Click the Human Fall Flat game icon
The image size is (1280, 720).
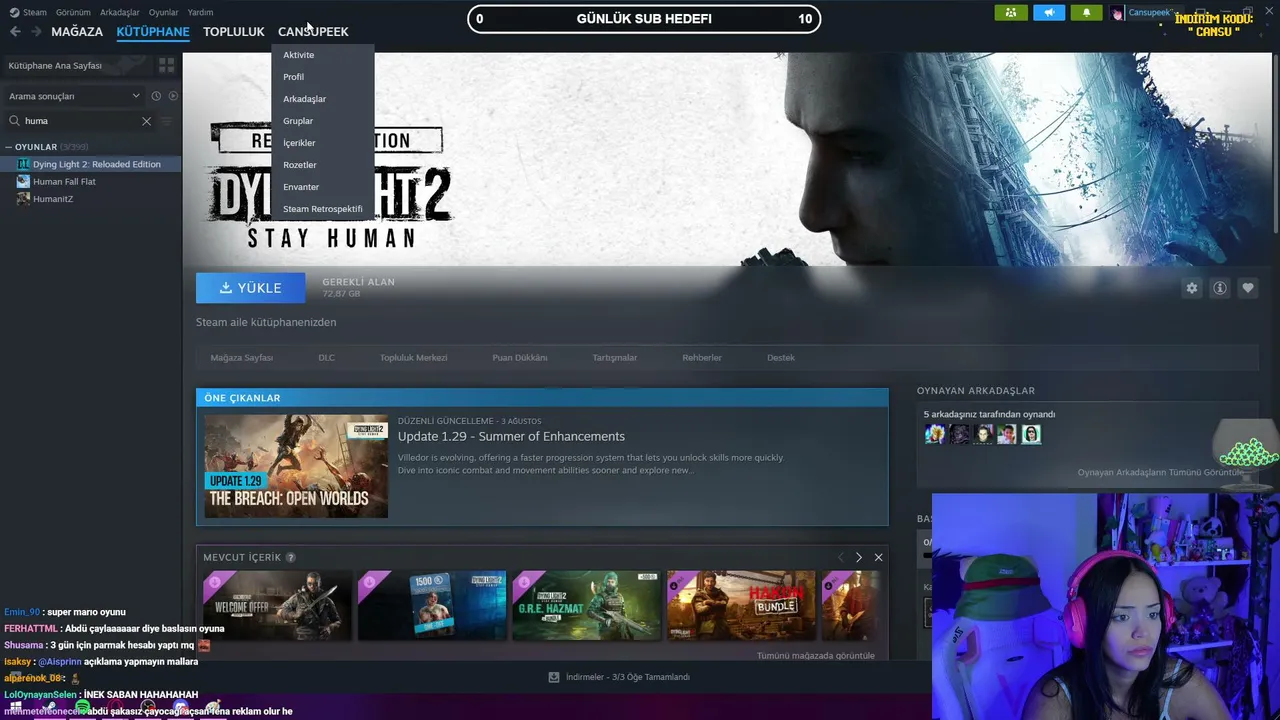point(24,182)
